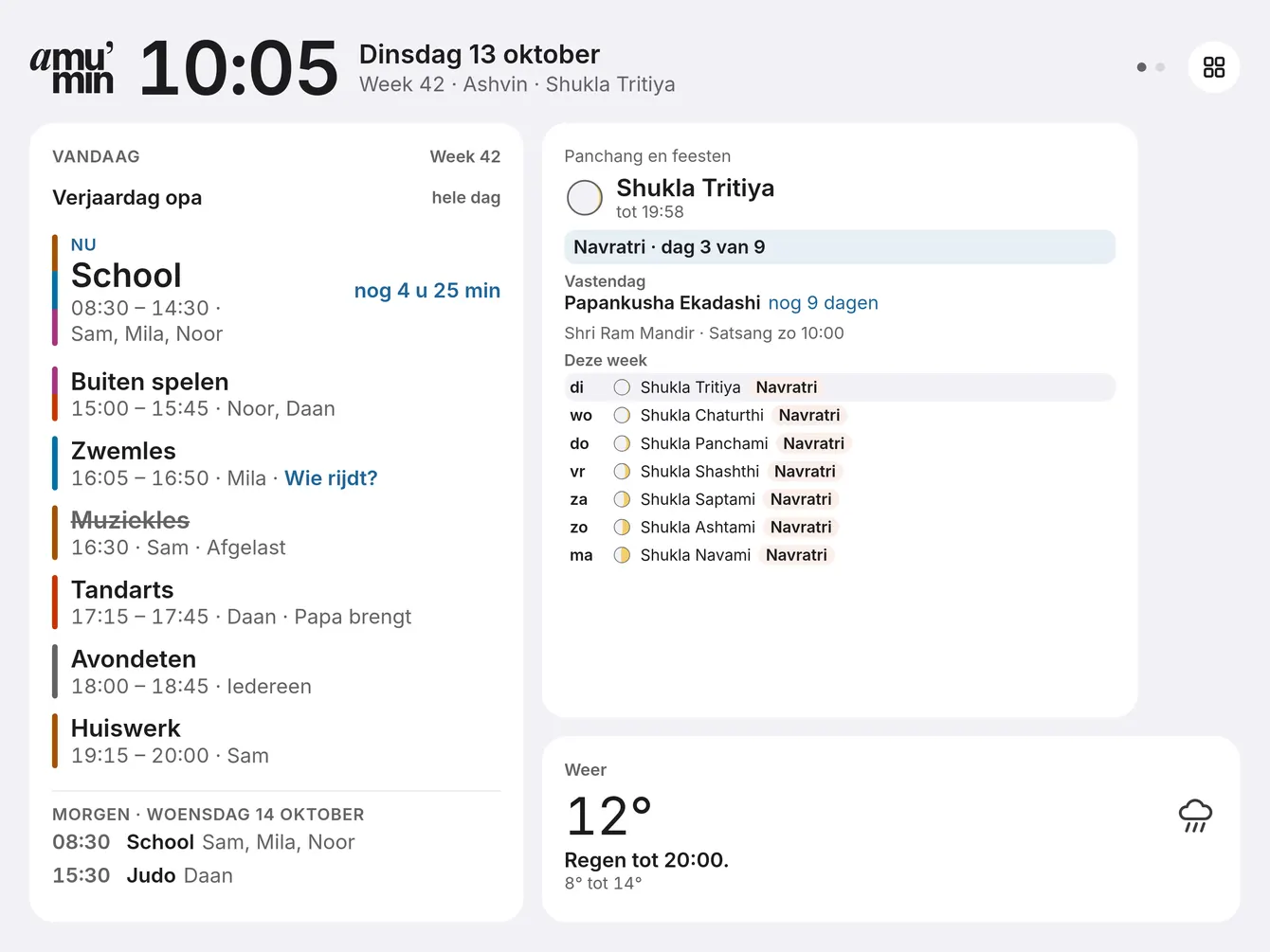
Task: Select the first page indicator dot
Action: [1141, 67]
